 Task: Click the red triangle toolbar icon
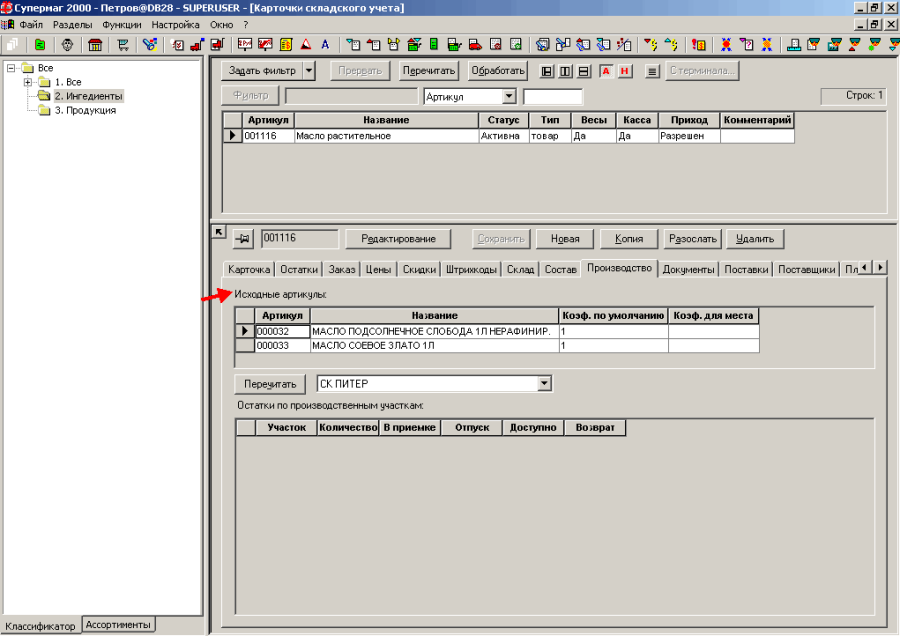tap(306, 45)
